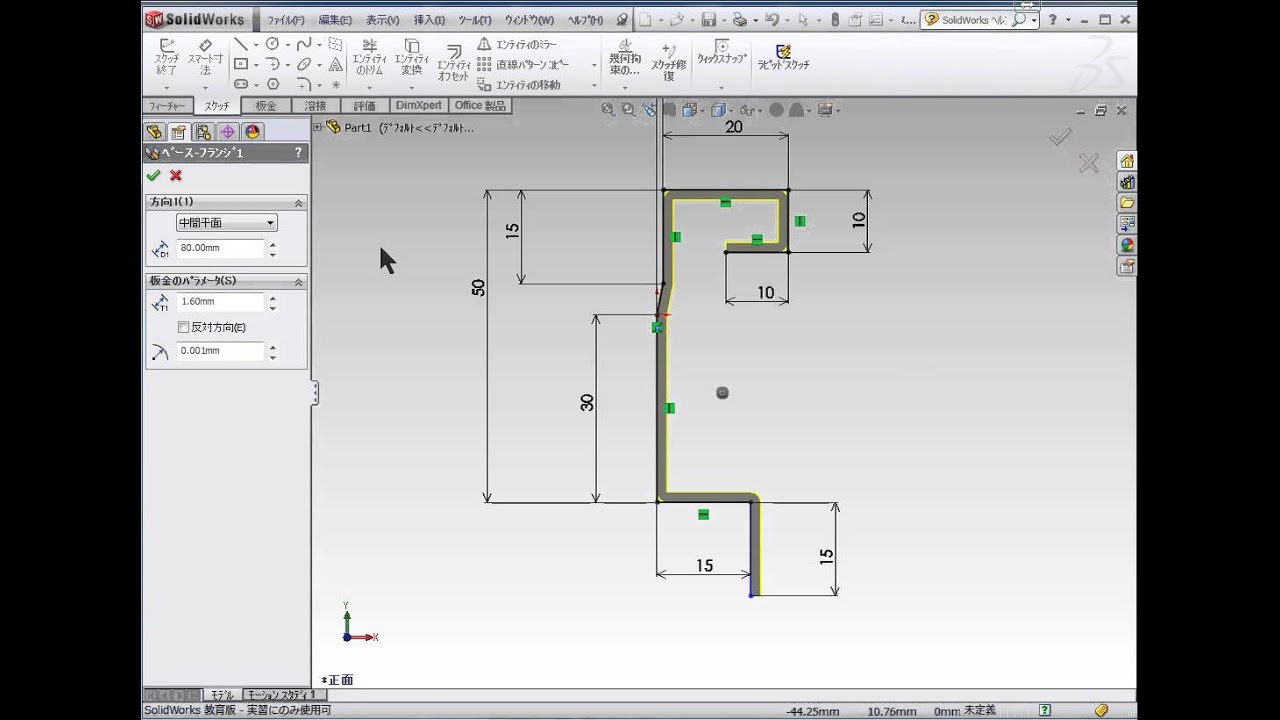
Task: Open the ツール(T) menu
Action: pyautogui.click(x=474, y=20)
